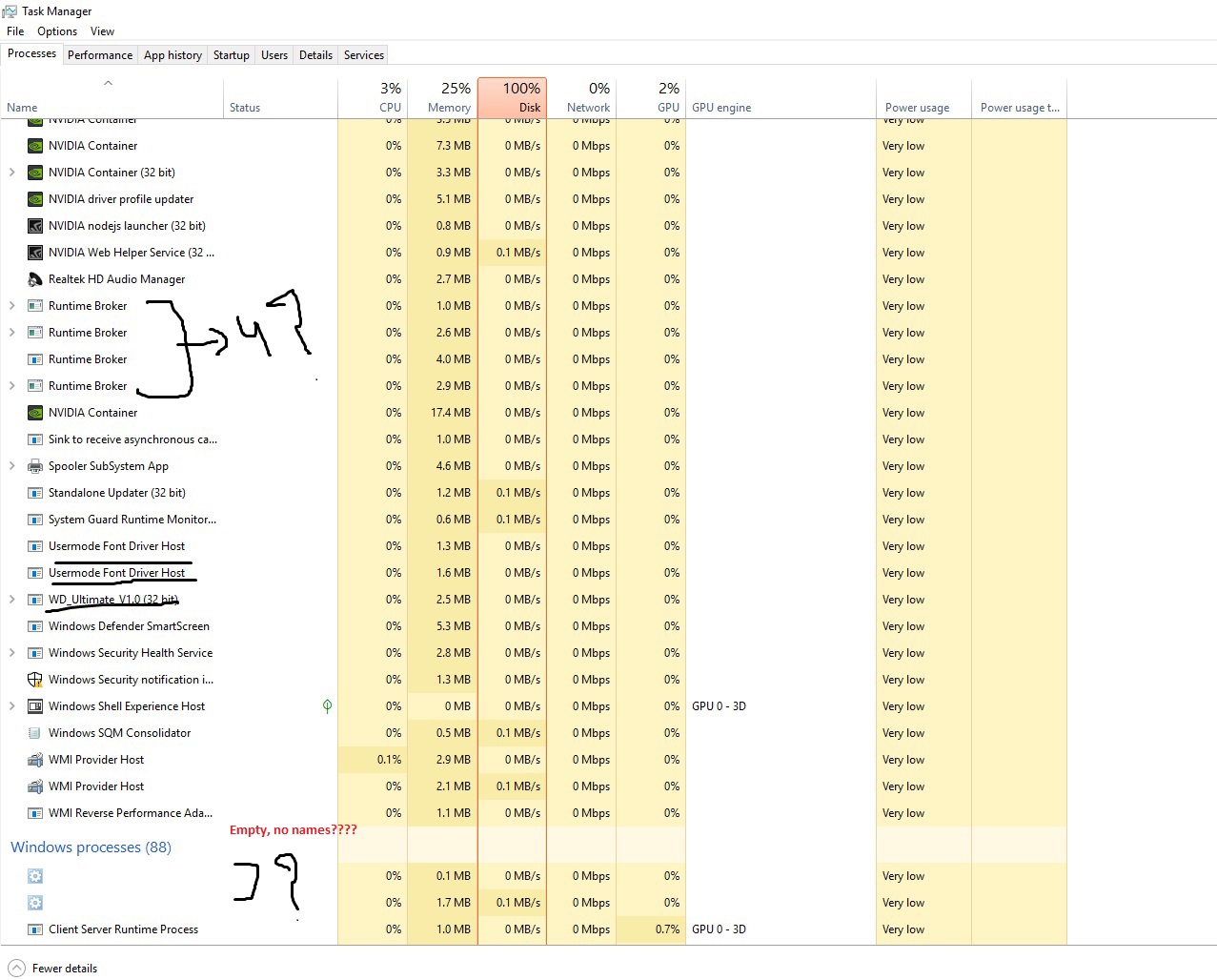
Task: Open the Options menu
Action: 57,31
